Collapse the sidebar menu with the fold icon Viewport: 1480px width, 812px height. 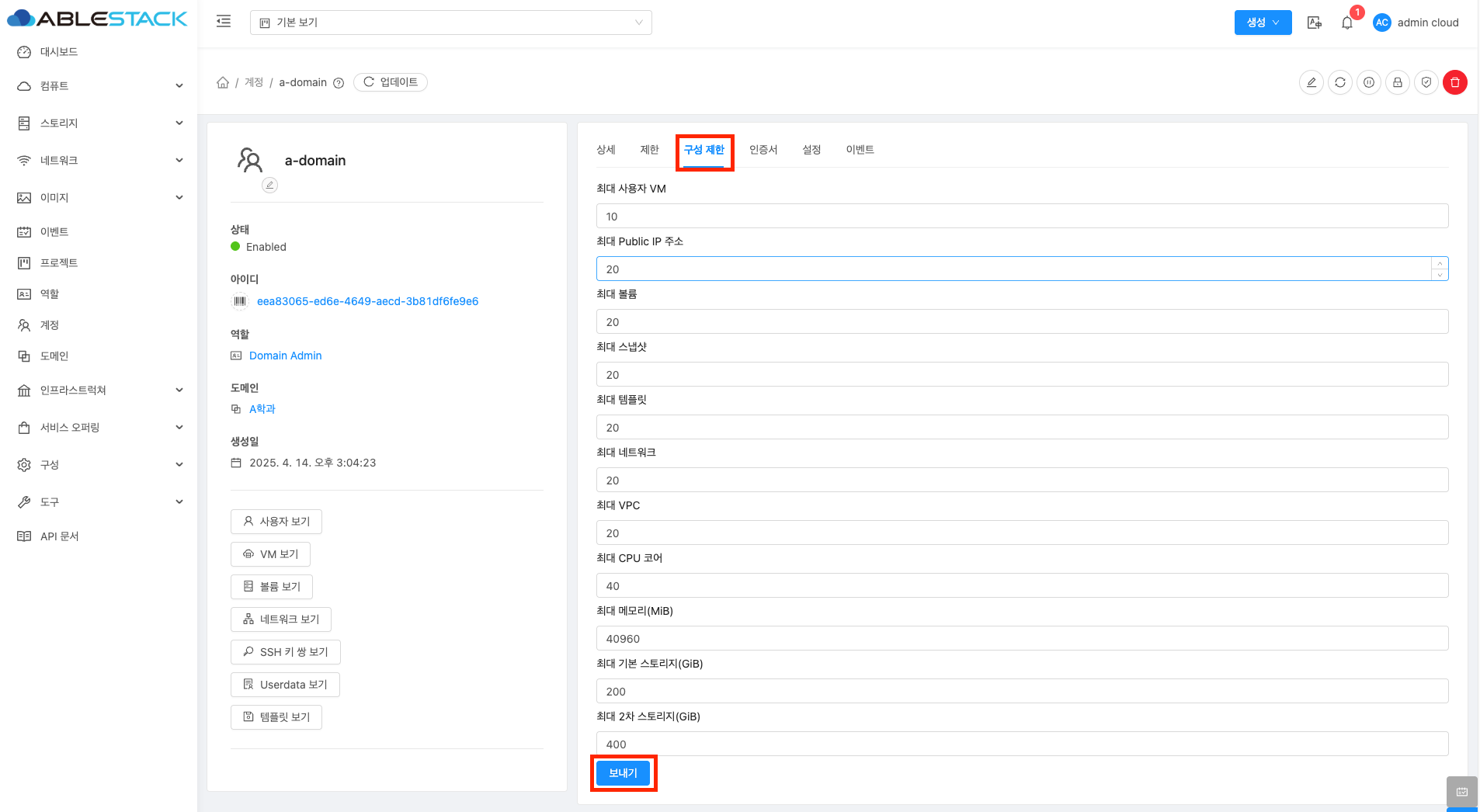coord(224,22)
